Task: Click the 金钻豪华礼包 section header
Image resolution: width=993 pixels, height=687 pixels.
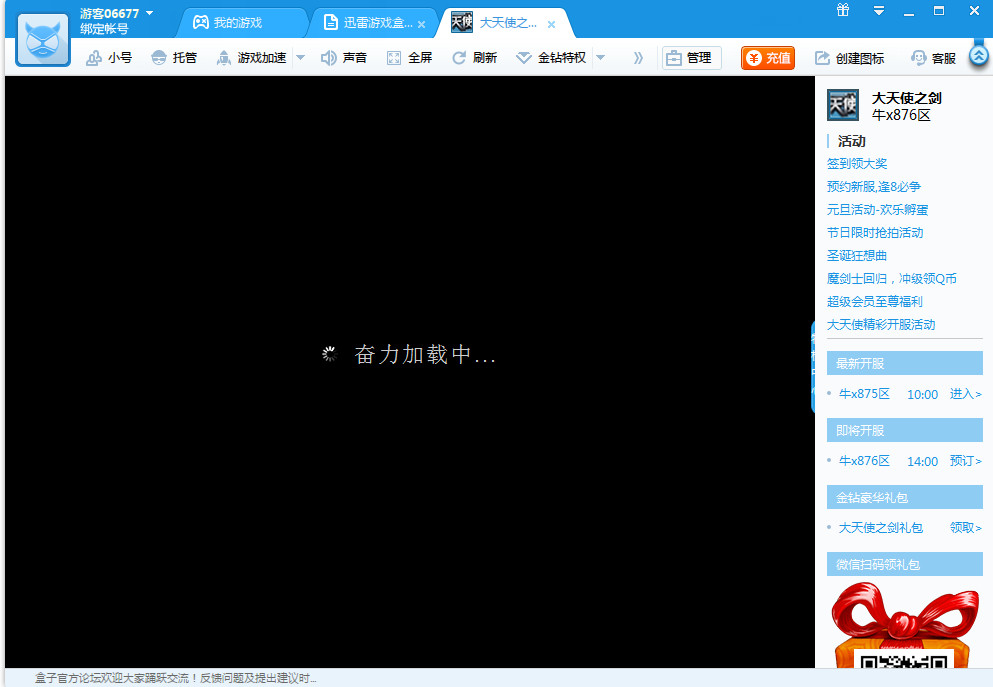Action: 904,498
